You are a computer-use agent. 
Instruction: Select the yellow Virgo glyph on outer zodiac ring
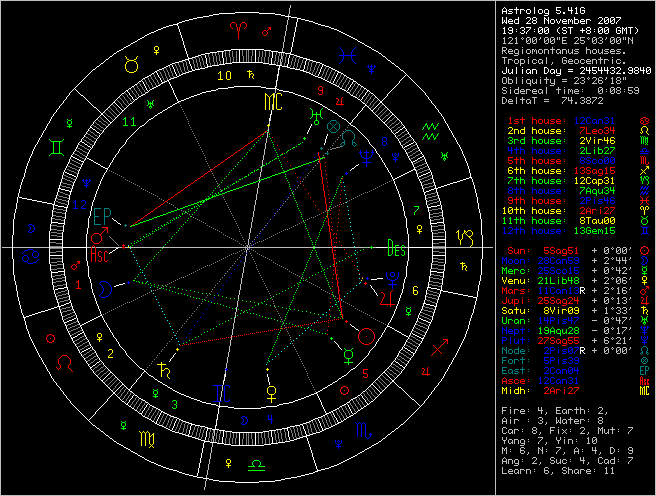(147, 440)
